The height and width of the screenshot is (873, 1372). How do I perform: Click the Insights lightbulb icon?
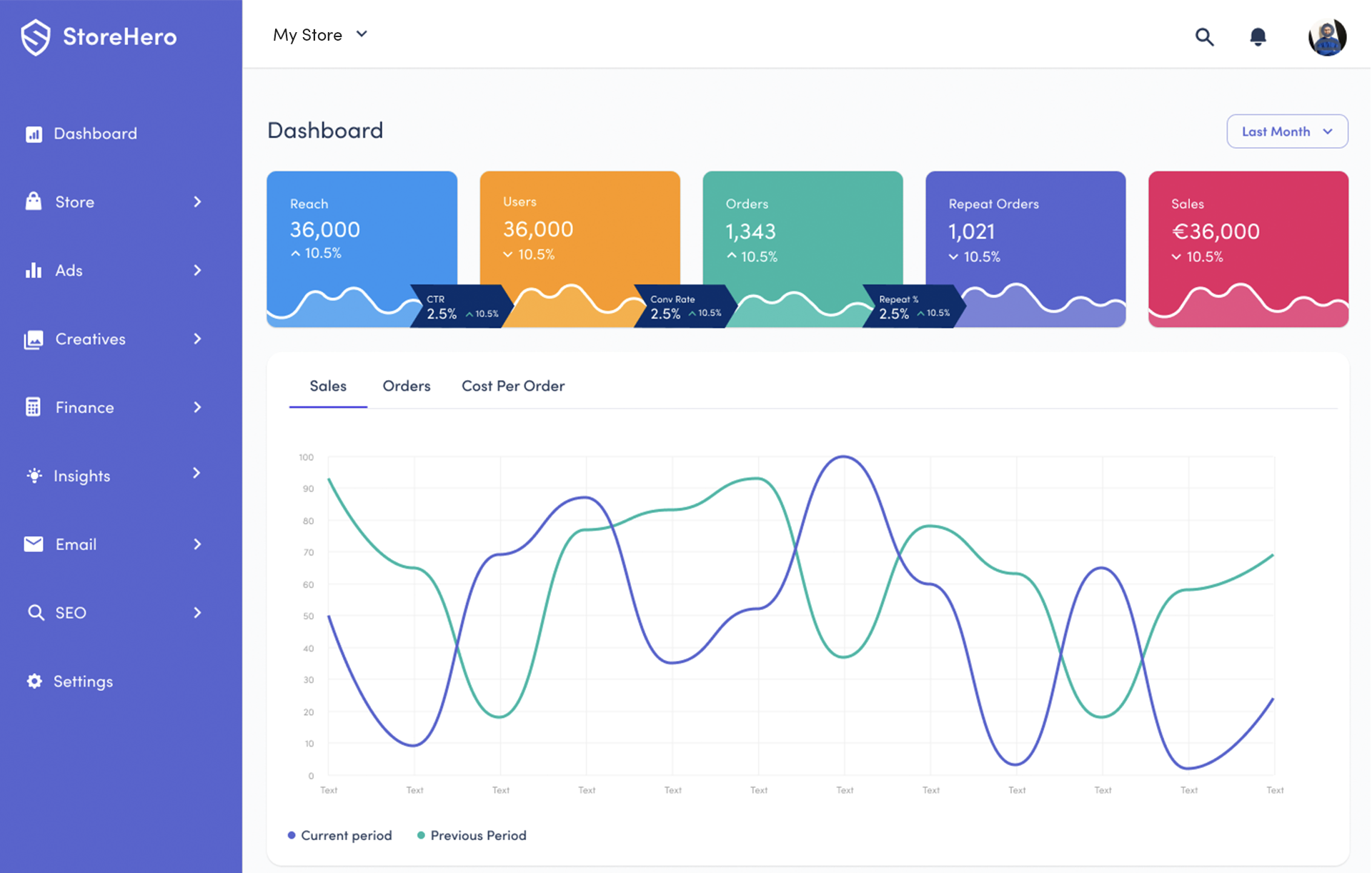pos(34,476)
